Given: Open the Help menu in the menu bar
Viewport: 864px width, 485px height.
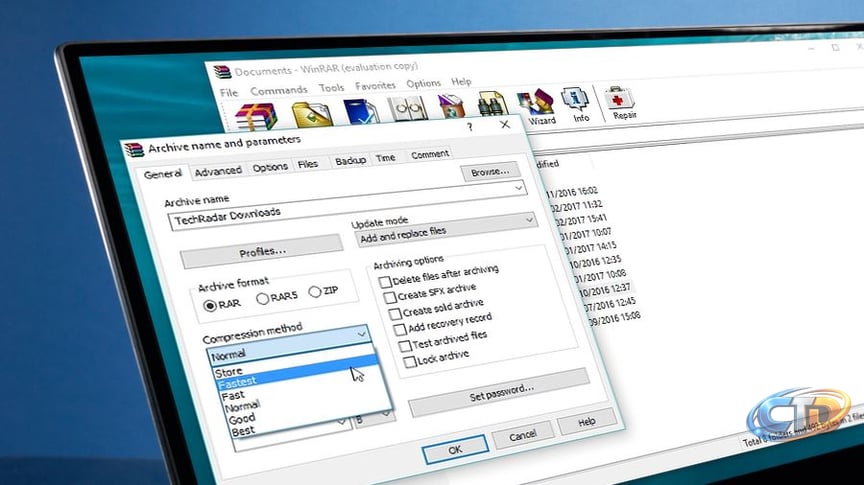Looking at the screenshot, I should [x=461, y=82].
